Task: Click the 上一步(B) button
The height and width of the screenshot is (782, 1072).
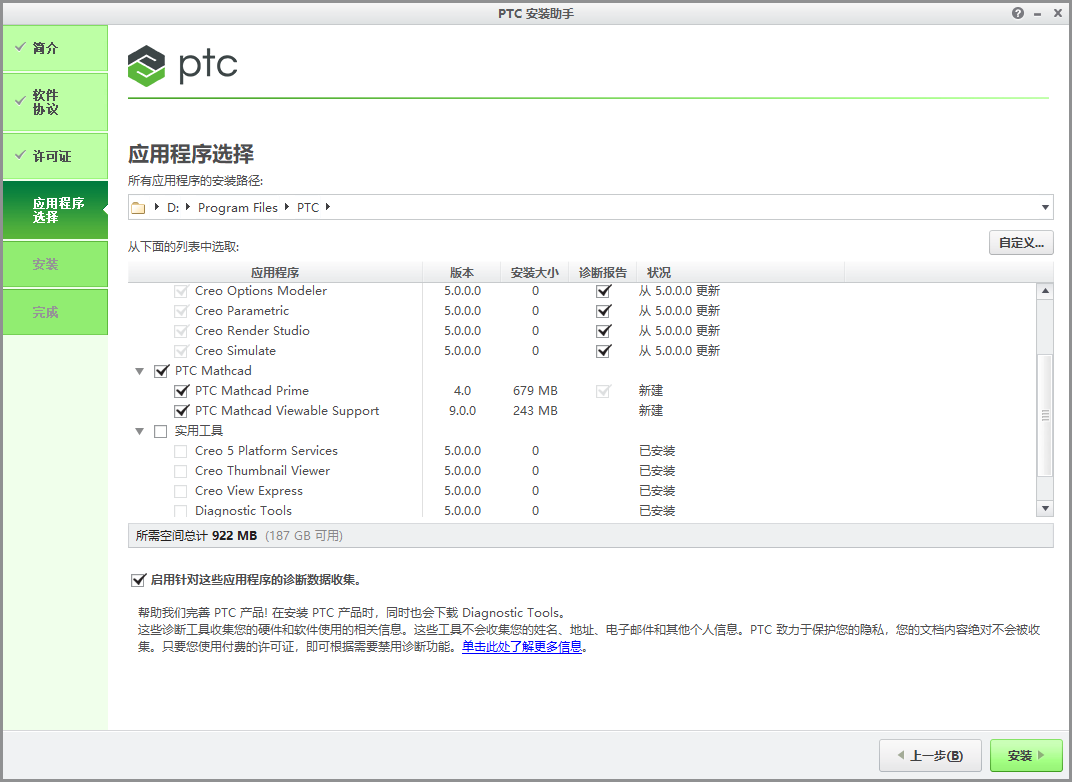Action: 930,755
